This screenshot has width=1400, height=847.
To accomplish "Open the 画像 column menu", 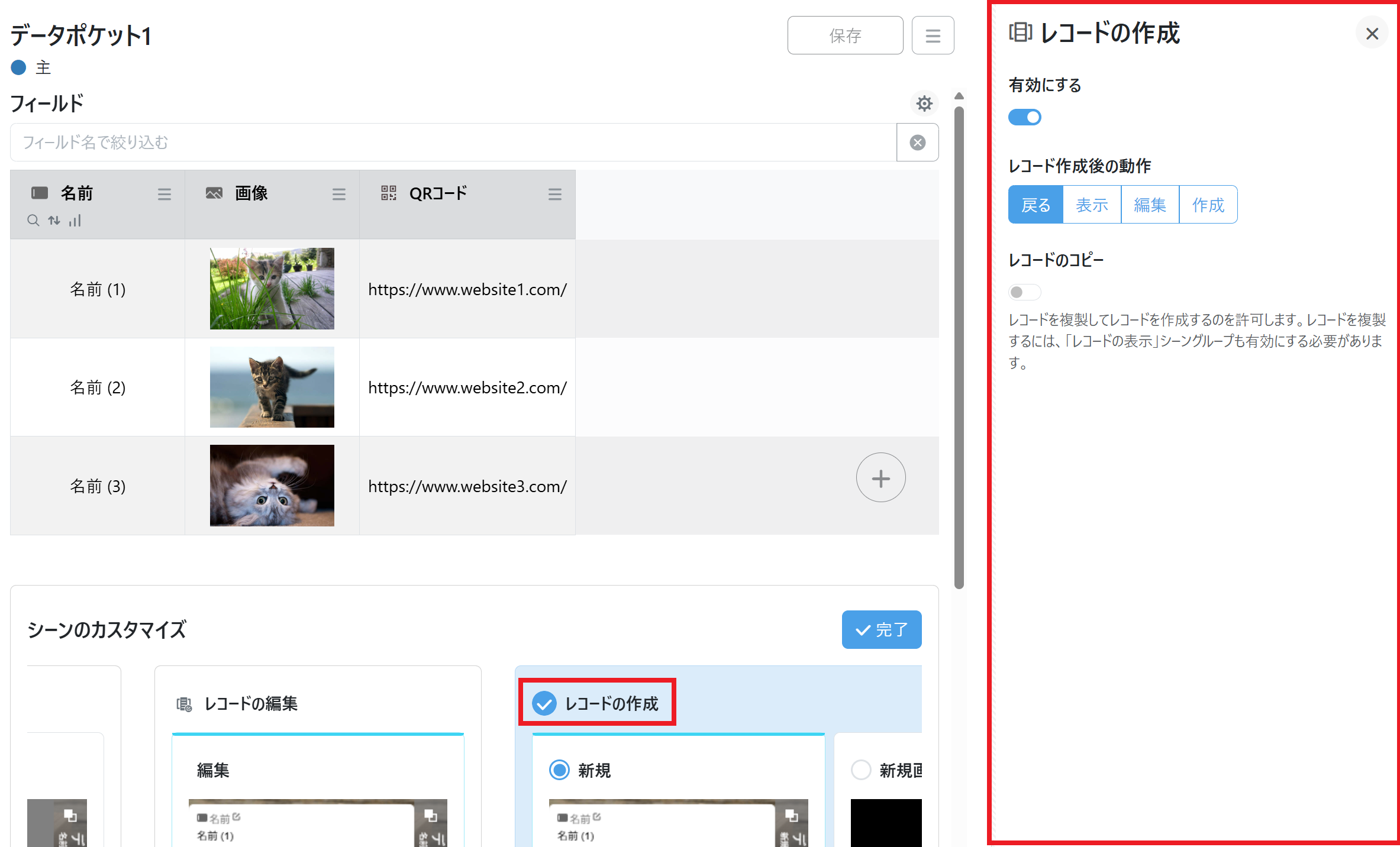I will coord(339,194).
